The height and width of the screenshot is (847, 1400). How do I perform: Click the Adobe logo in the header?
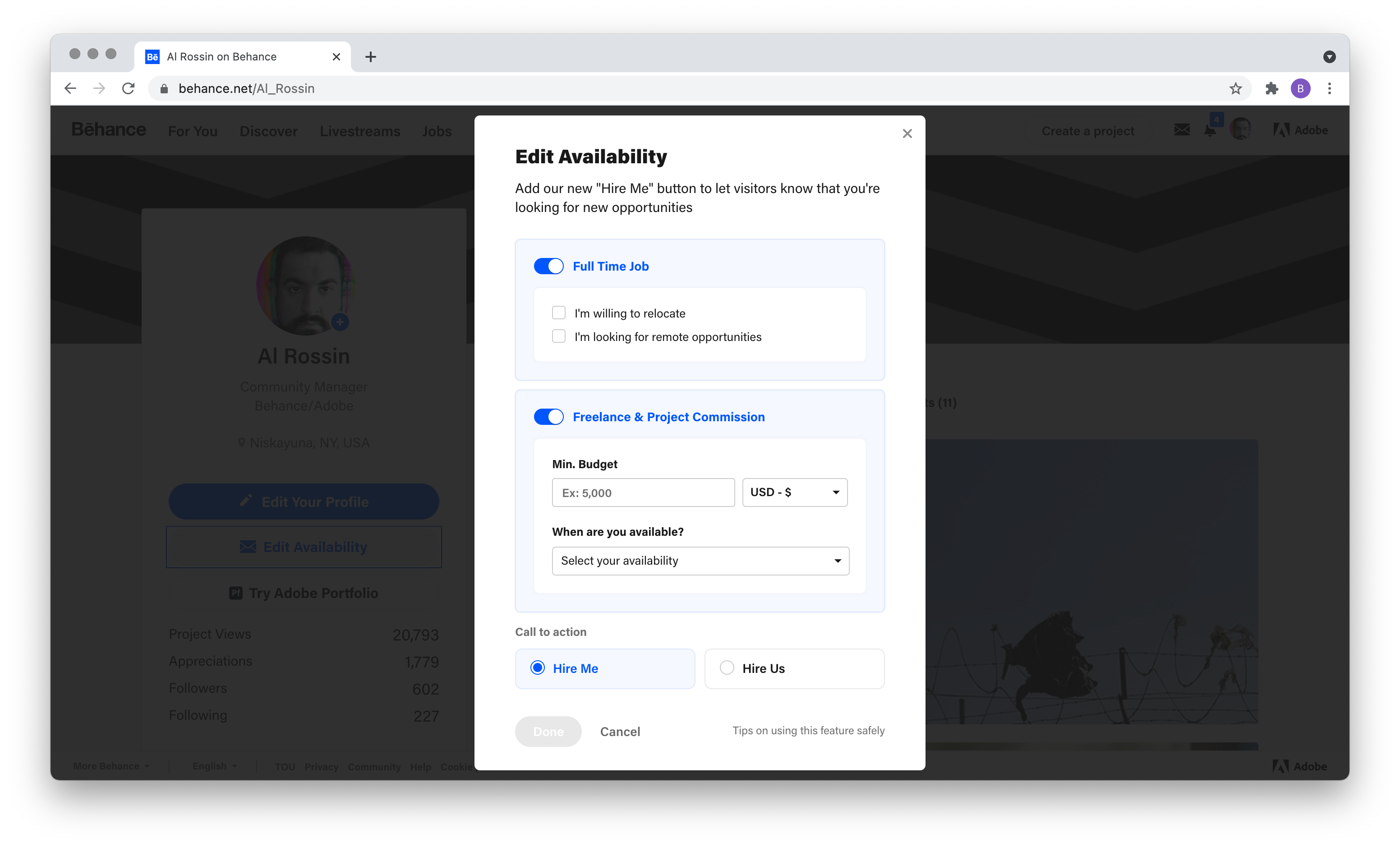[x=1300, y=130]
